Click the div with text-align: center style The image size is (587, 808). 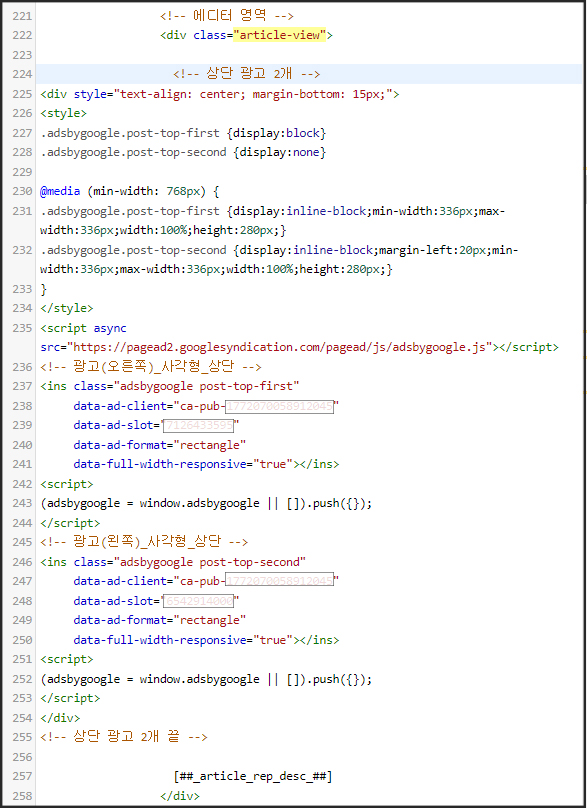click(220, 94)
